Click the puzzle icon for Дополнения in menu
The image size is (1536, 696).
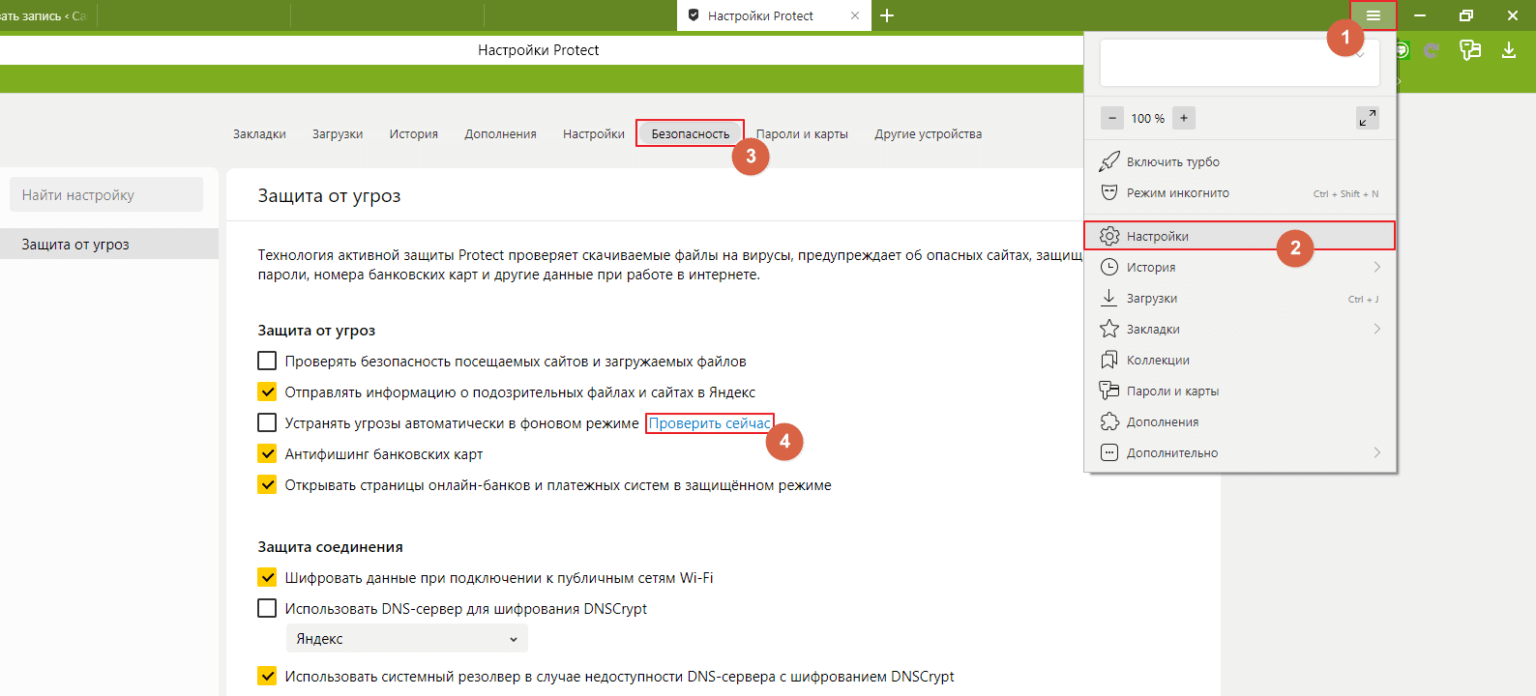pyautogui.click(x=1109, y=422)
